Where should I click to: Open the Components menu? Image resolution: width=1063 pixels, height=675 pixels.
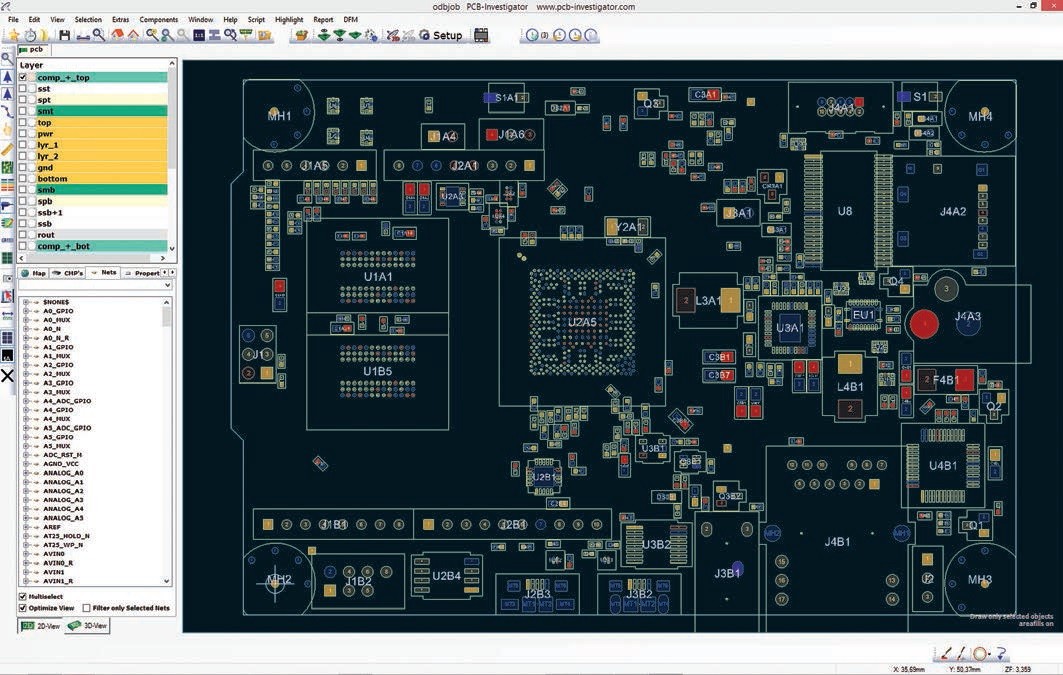coord(158,18)
